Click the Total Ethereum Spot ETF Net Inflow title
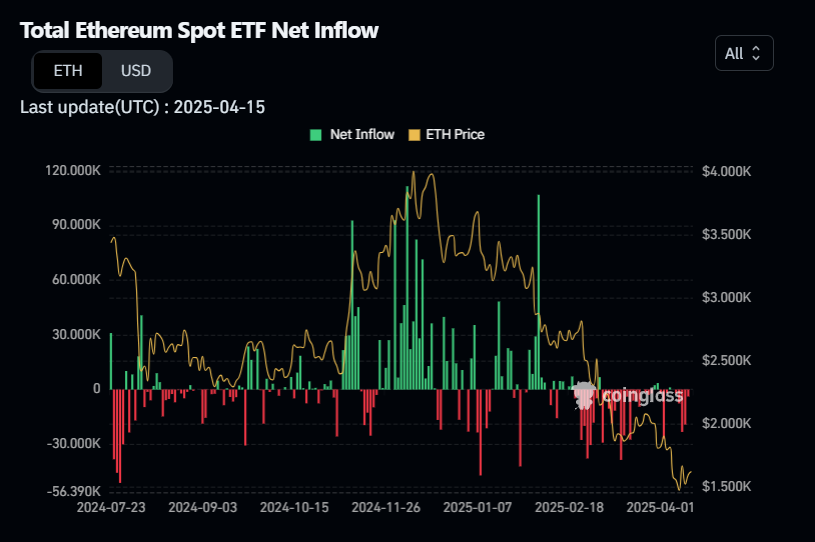This screenshot has height=542, width=815. point(199,30)
